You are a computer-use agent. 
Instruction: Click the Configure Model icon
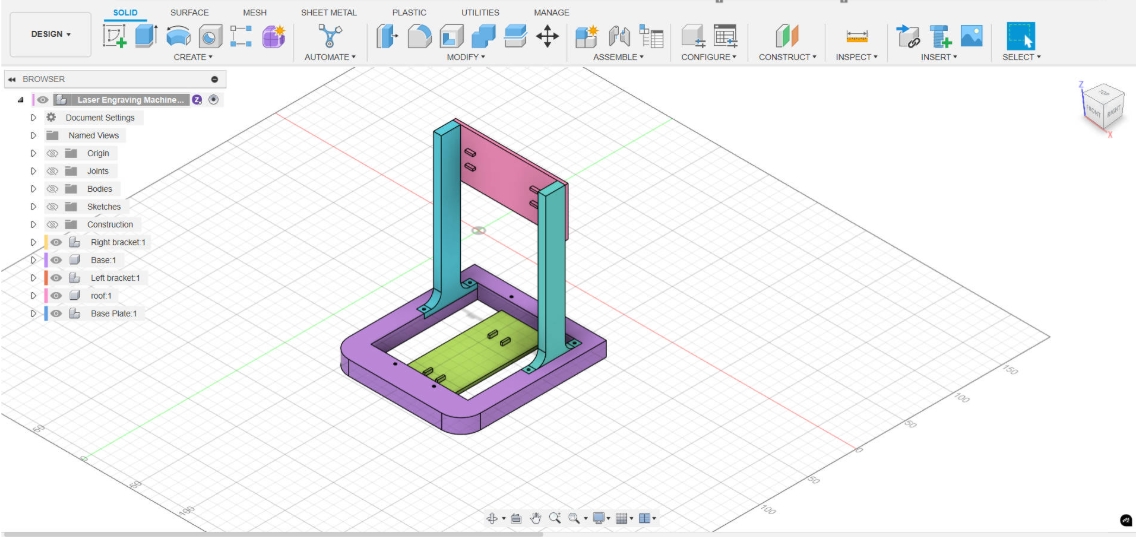[x=693, y=36]
